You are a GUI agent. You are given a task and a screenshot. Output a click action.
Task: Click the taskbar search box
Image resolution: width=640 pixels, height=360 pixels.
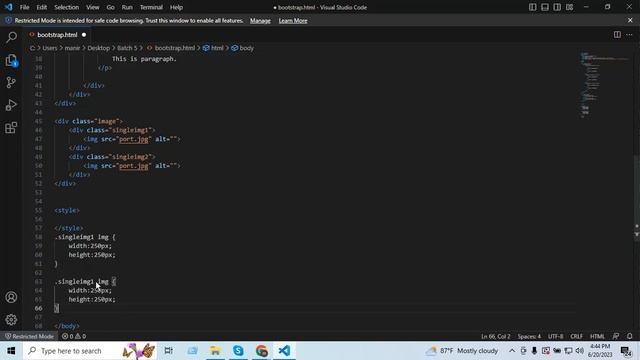tap(90, 351)
